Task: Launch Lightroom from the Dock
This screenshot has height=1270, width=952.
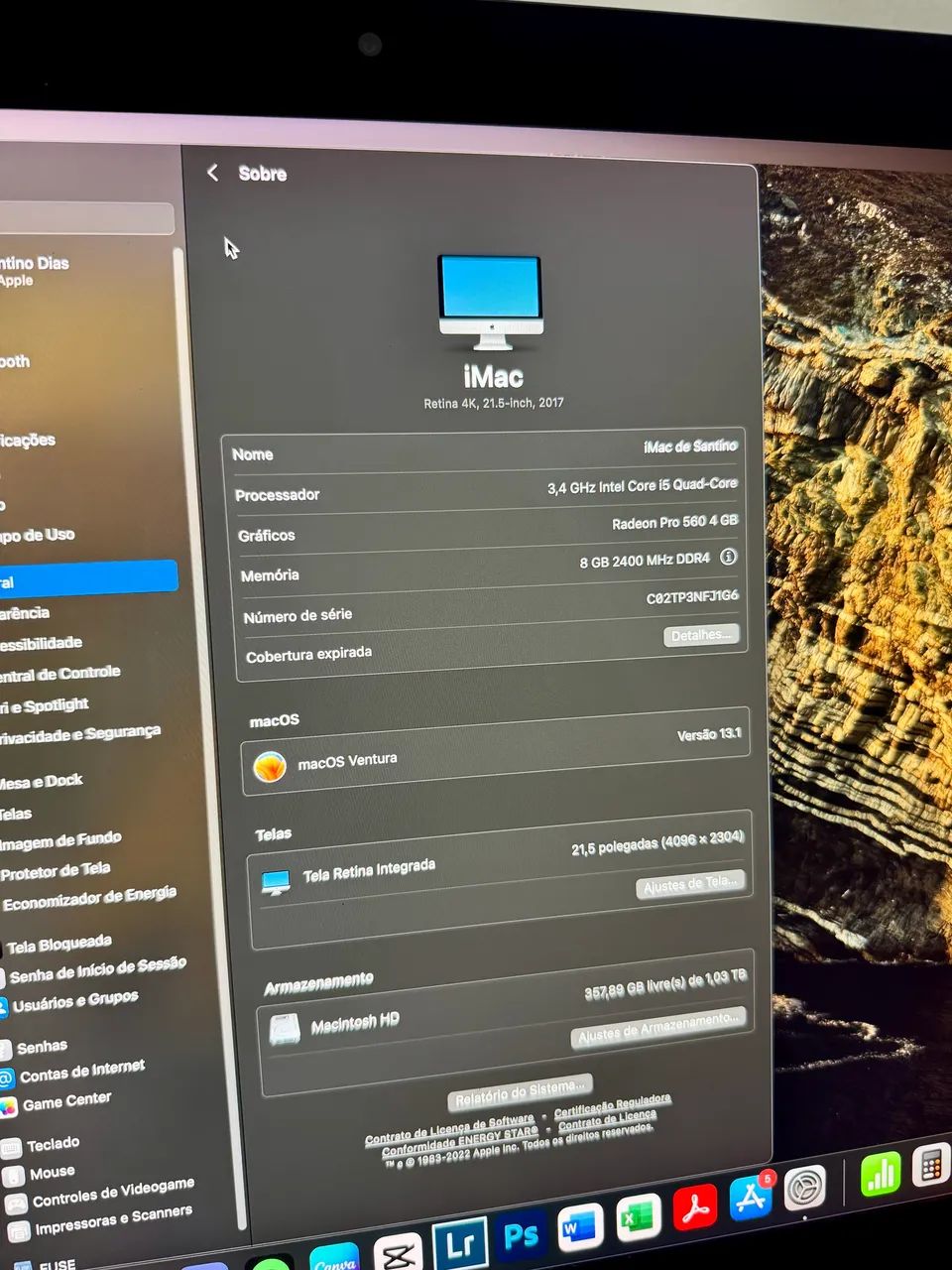Action: coord(463,1241)
